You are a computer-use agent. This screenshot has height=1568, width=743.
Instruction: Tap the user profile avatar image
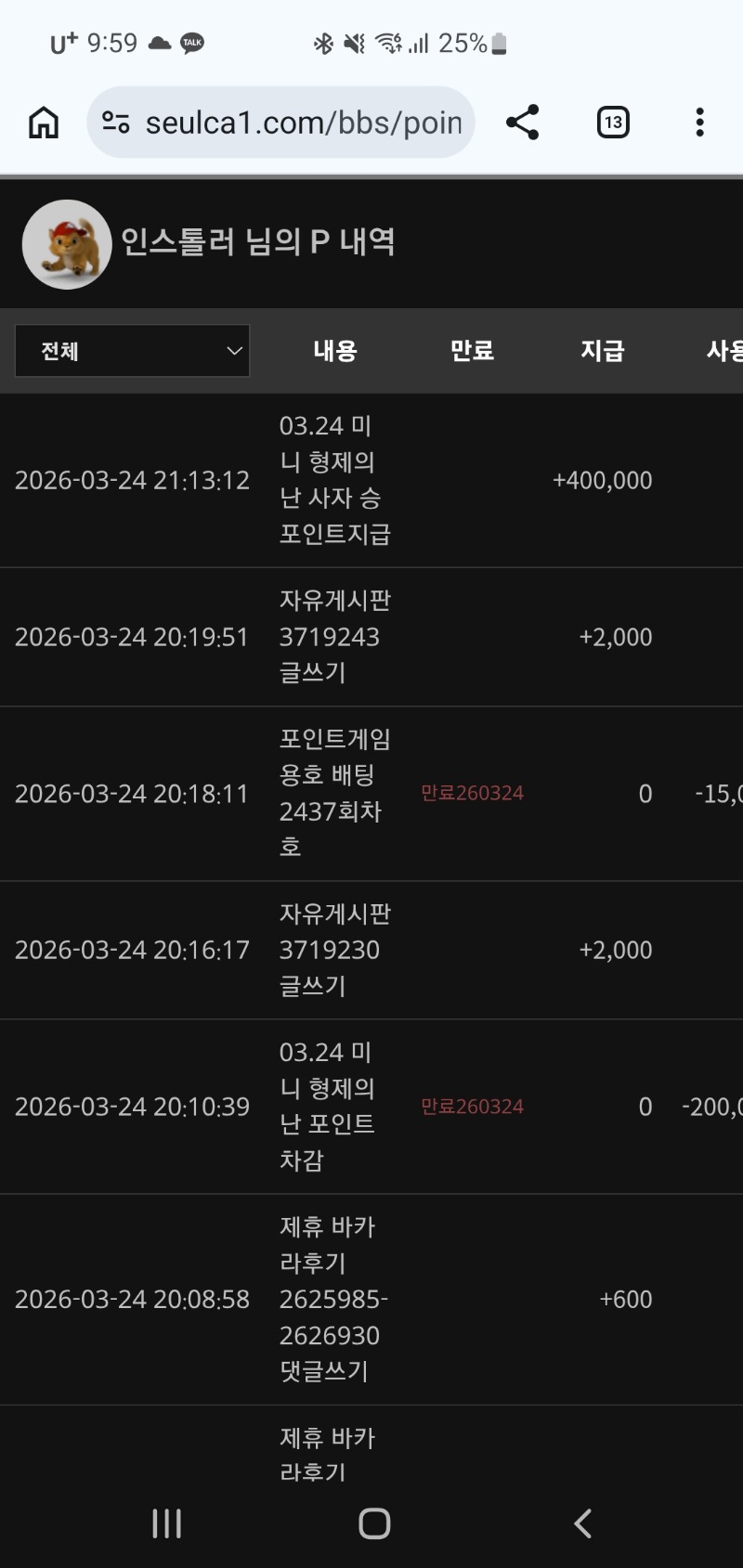(67, 244)
